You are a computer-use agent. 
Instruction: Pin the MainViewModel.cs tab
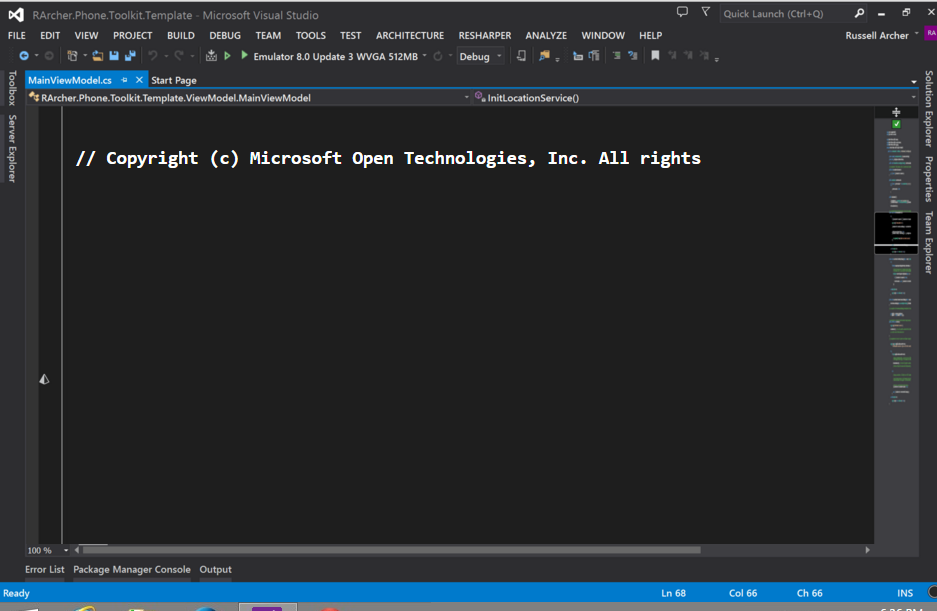click(124, 80)
